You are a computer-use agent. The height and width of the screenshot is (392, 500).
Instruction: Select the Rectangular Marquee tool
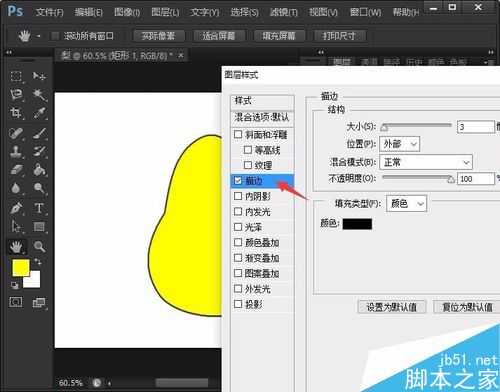16,76
